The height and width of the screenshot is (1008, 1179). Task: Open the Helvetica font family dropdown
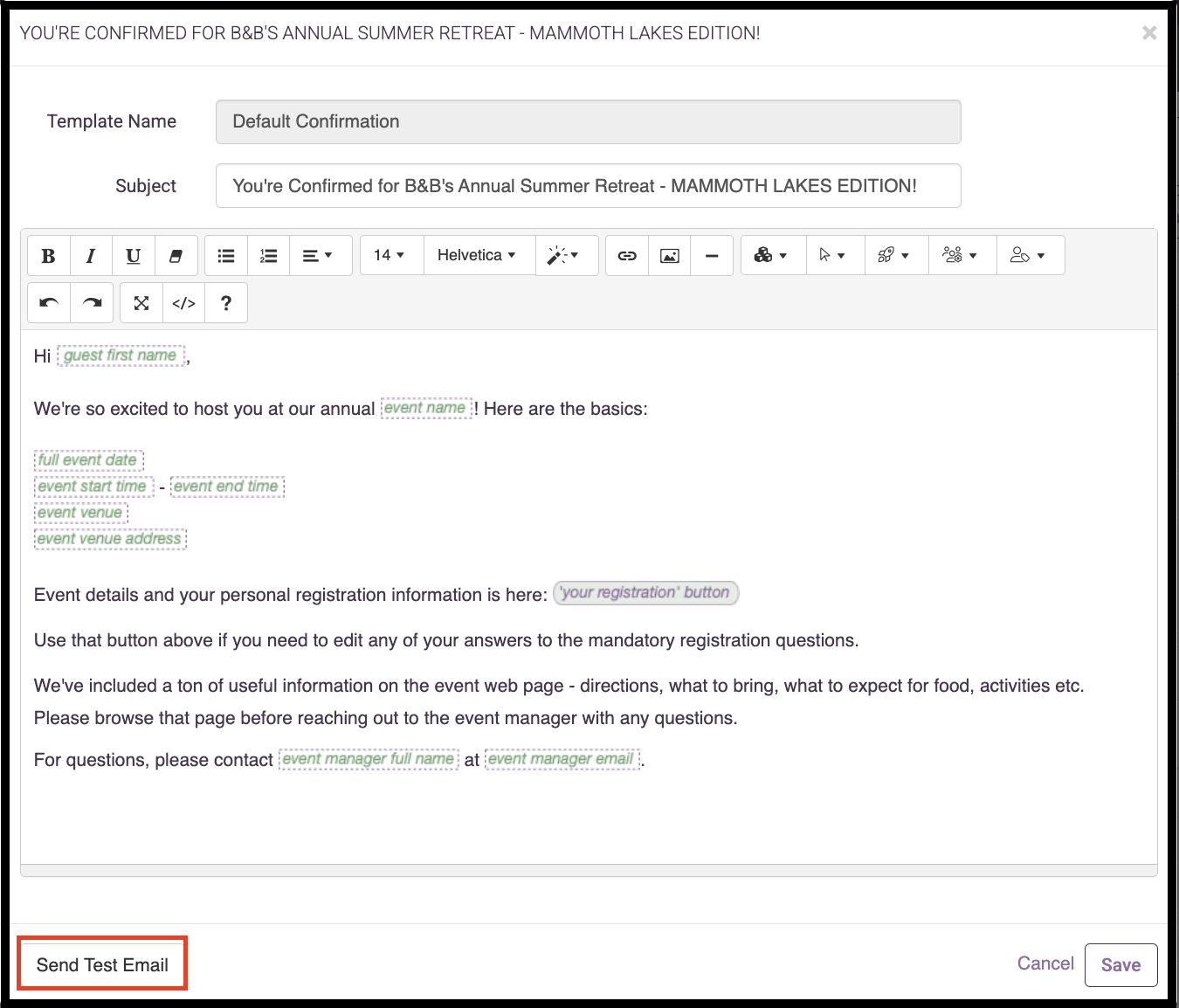[479, 256]
